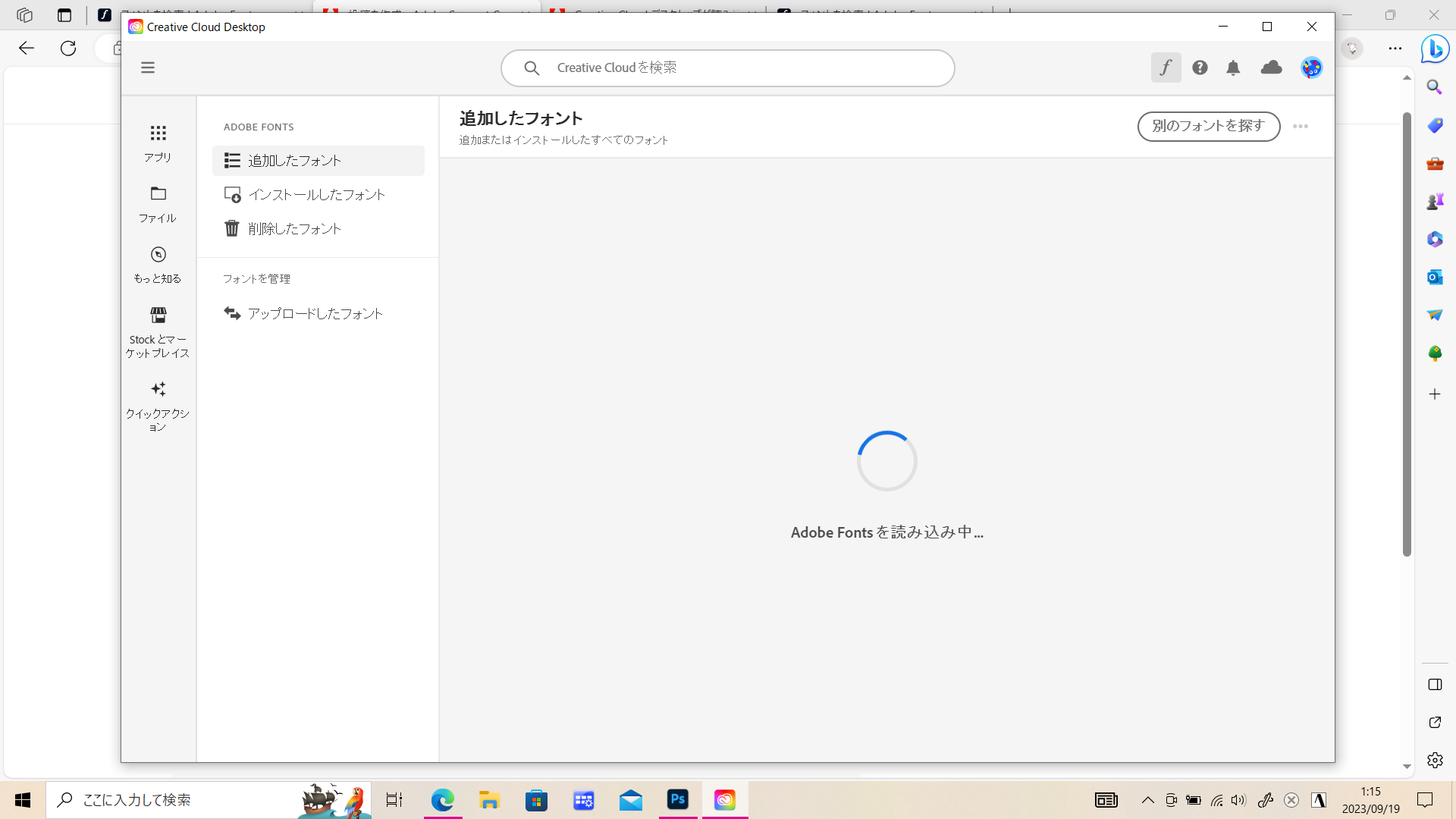Check cloud sync activity icon
Image resolution: width=1456 pixels, height=819 pixels.
point(1272,67)
